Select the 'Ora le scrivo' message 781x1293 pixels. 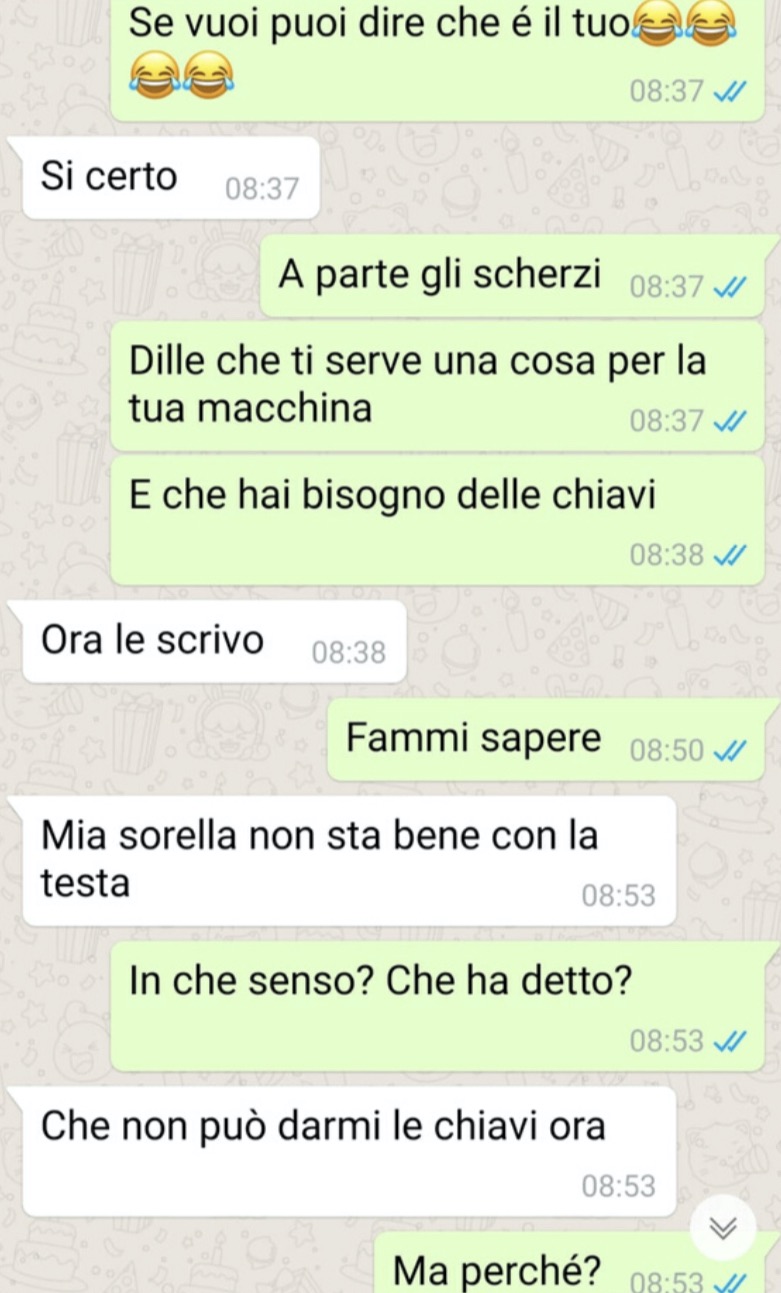click(x=214, y=642)
